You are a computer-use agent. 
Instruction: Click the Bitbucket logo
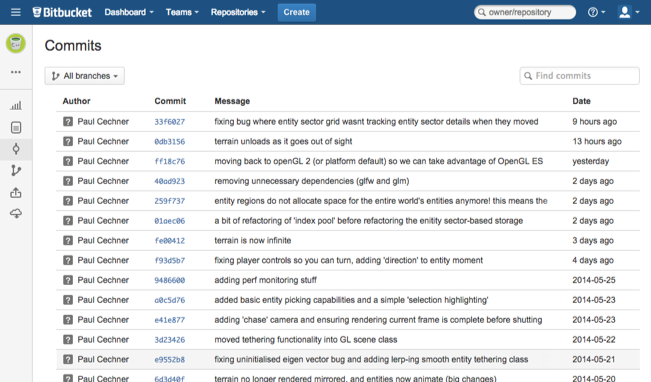coord(62,12)
